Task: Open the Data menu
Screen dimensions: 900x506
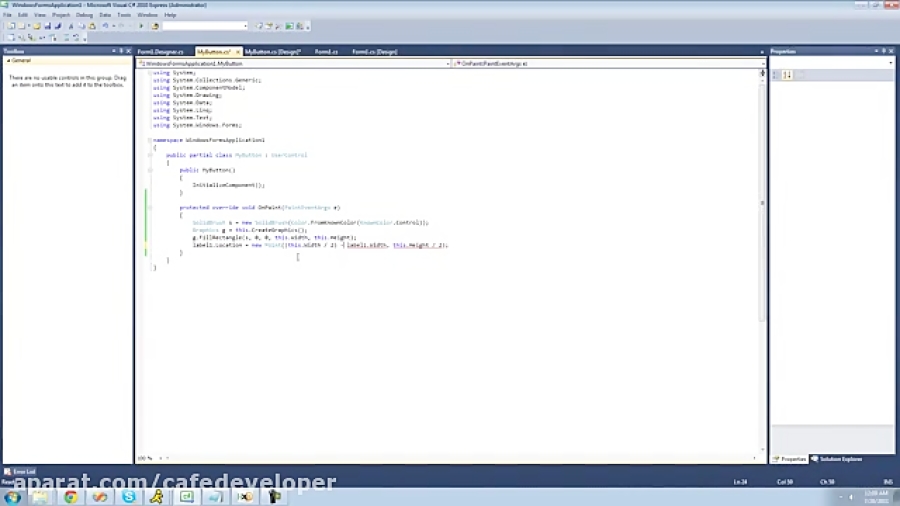Action: pyautogui.click(x=105, y=15)
